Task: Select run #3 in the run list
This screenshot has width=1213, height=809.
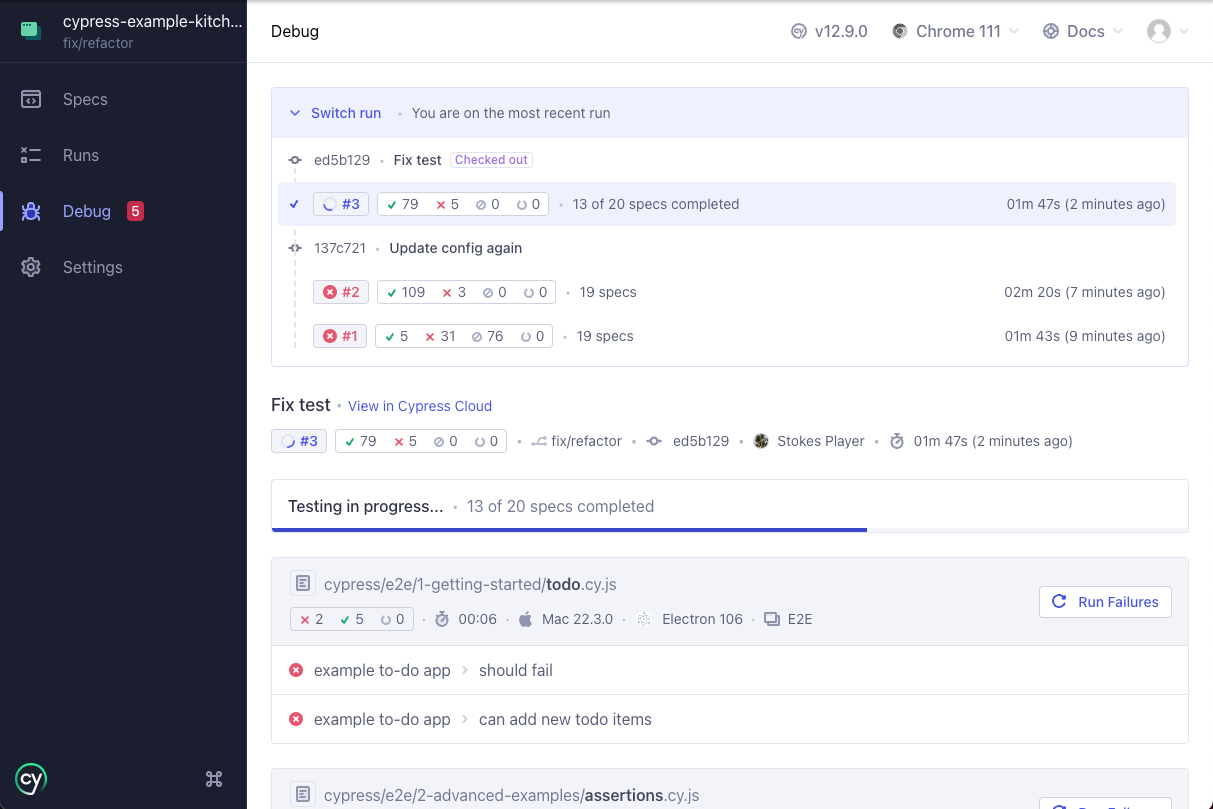Action: (341, 204)
